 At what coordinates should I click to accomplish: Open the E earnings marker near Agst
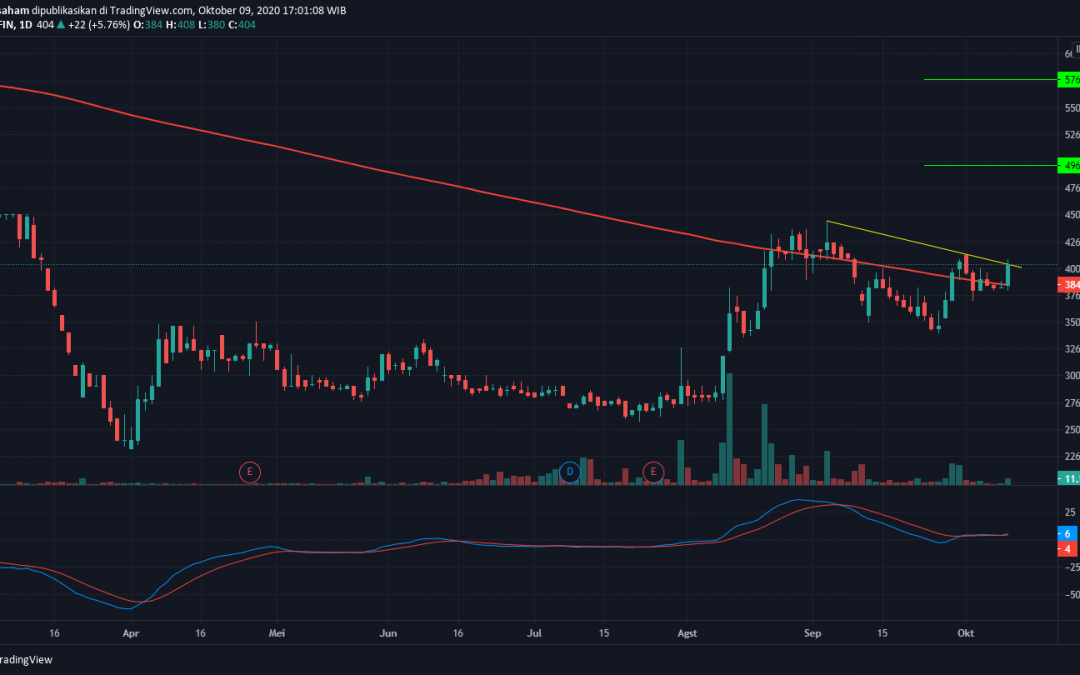(653, 471)
